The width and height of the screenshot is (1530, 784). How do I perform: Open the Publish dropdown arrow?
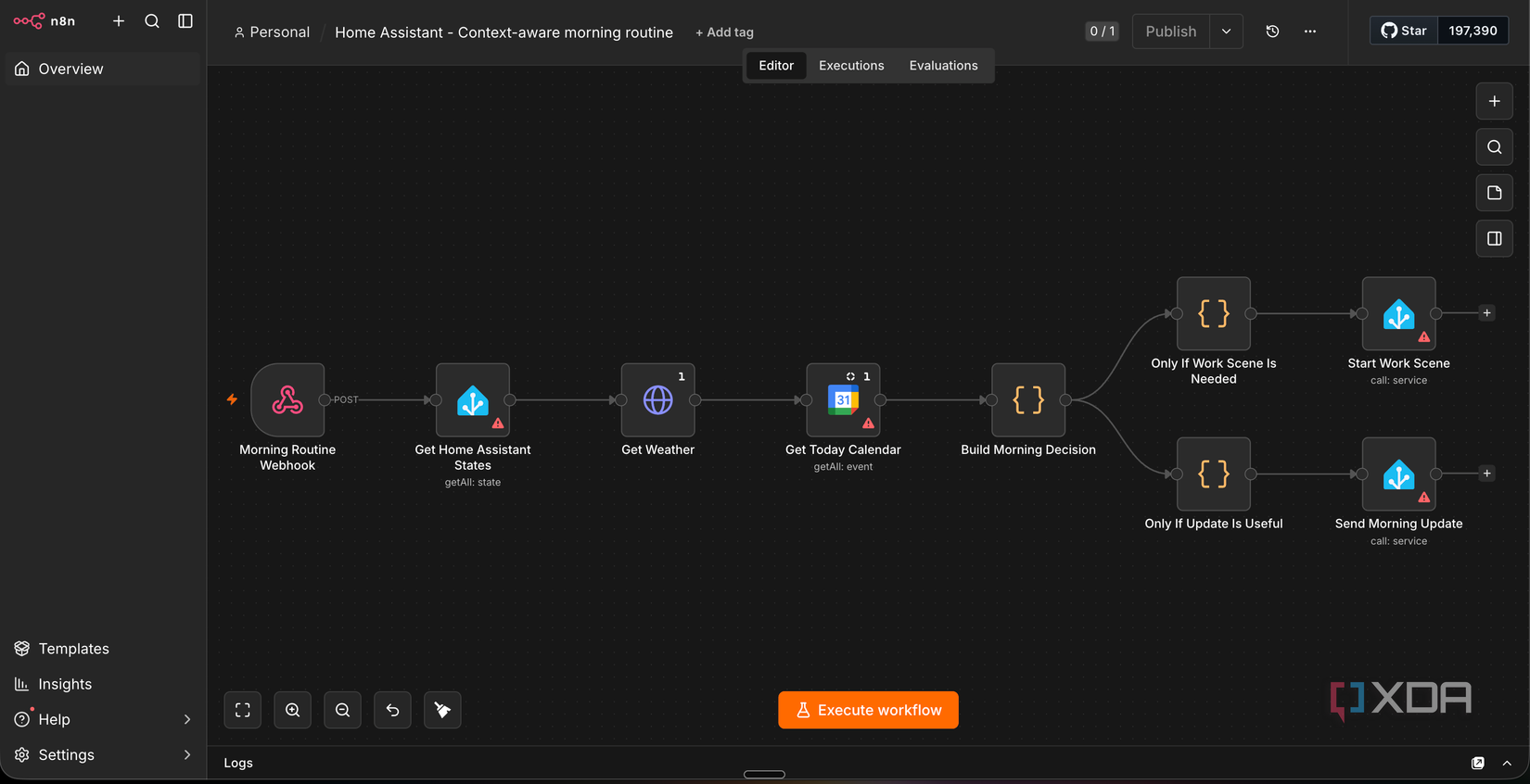coord(1226,32)
